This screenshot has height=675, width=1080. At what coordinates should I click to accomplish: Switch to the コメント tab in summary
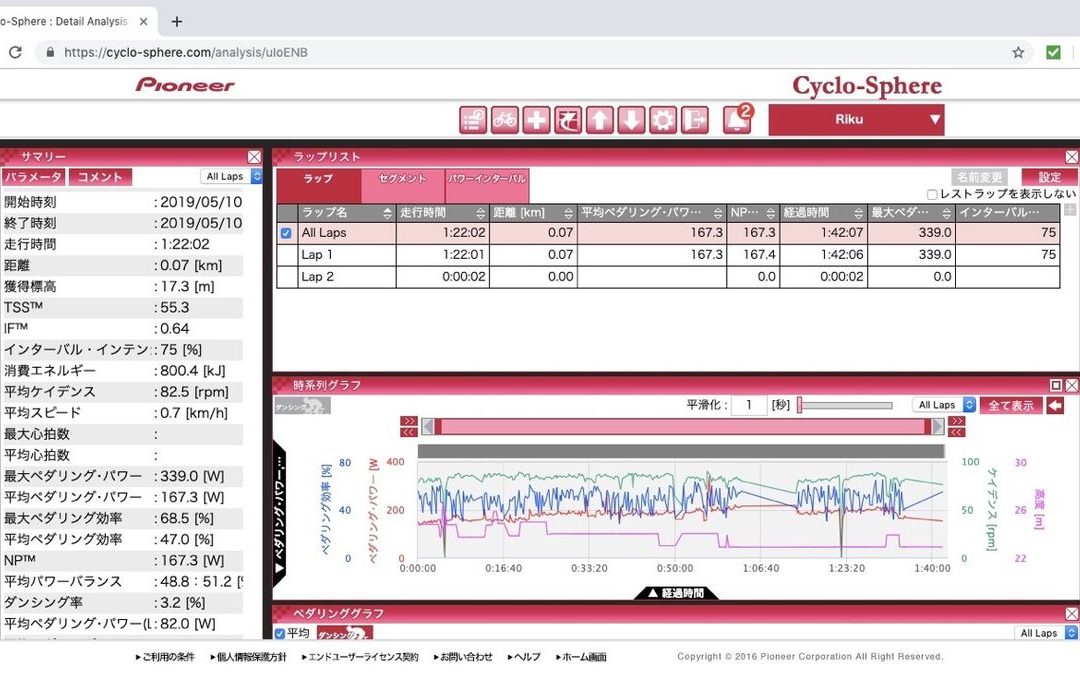(x=100, y=177)
